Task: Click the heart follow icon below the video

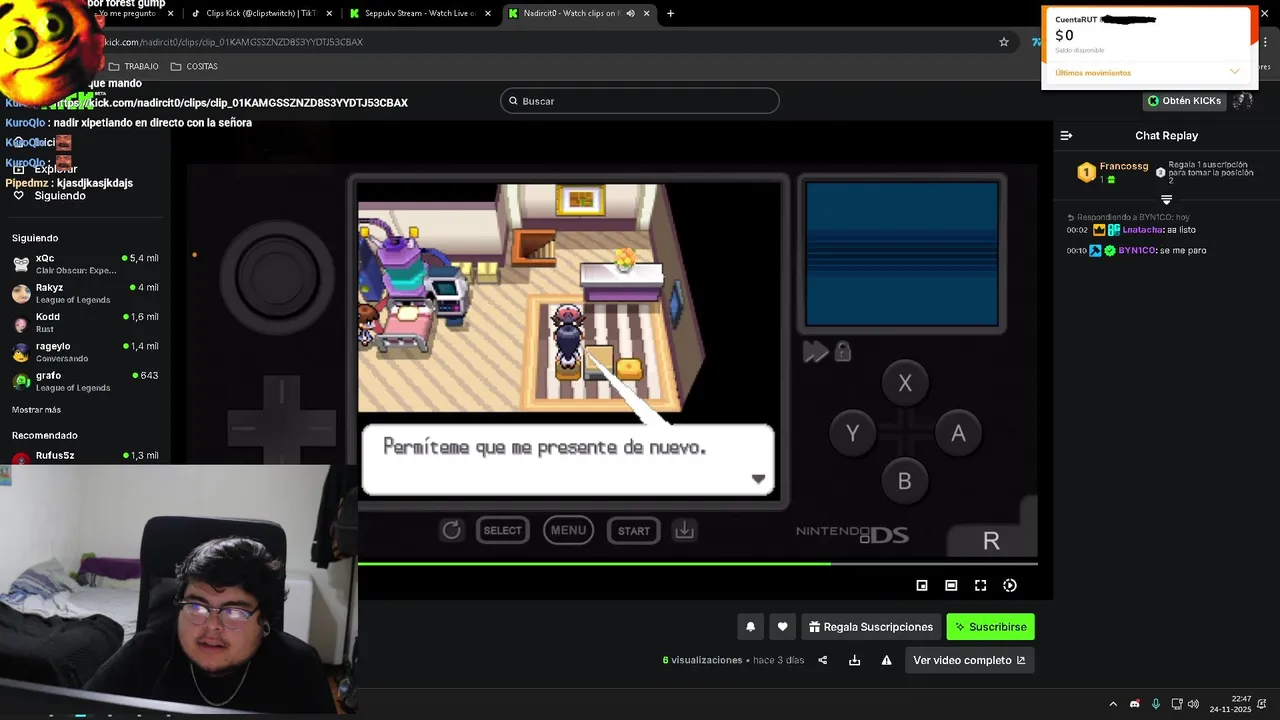Action: (783, 627)
